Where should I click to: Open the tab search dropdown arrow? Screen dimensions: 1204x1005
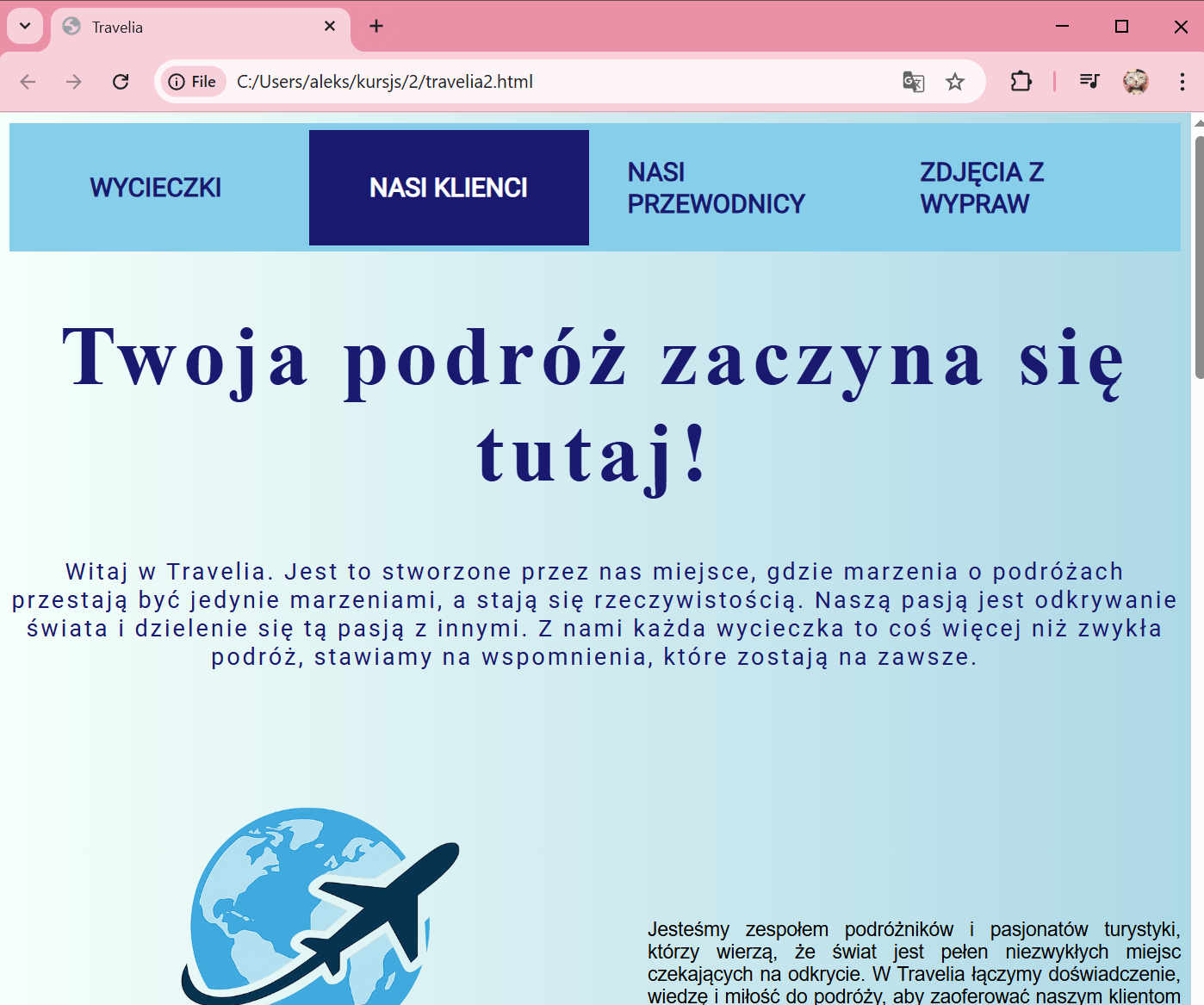point(25,26)
